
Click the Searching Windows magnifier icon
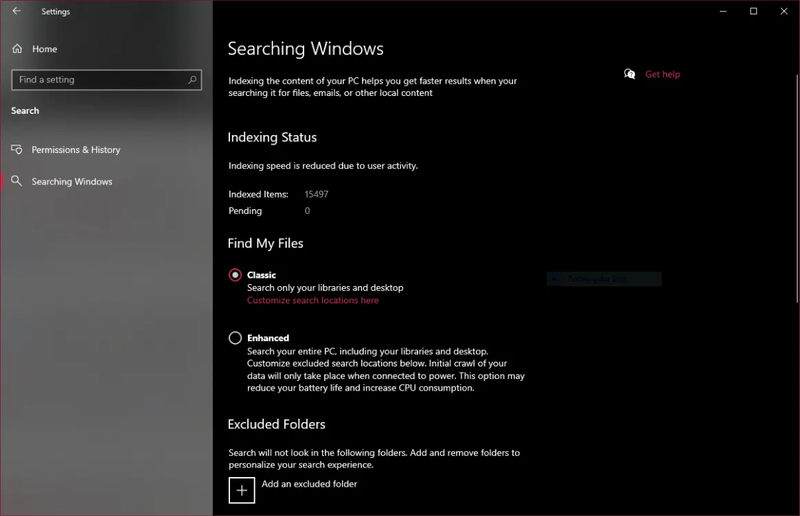17,182
